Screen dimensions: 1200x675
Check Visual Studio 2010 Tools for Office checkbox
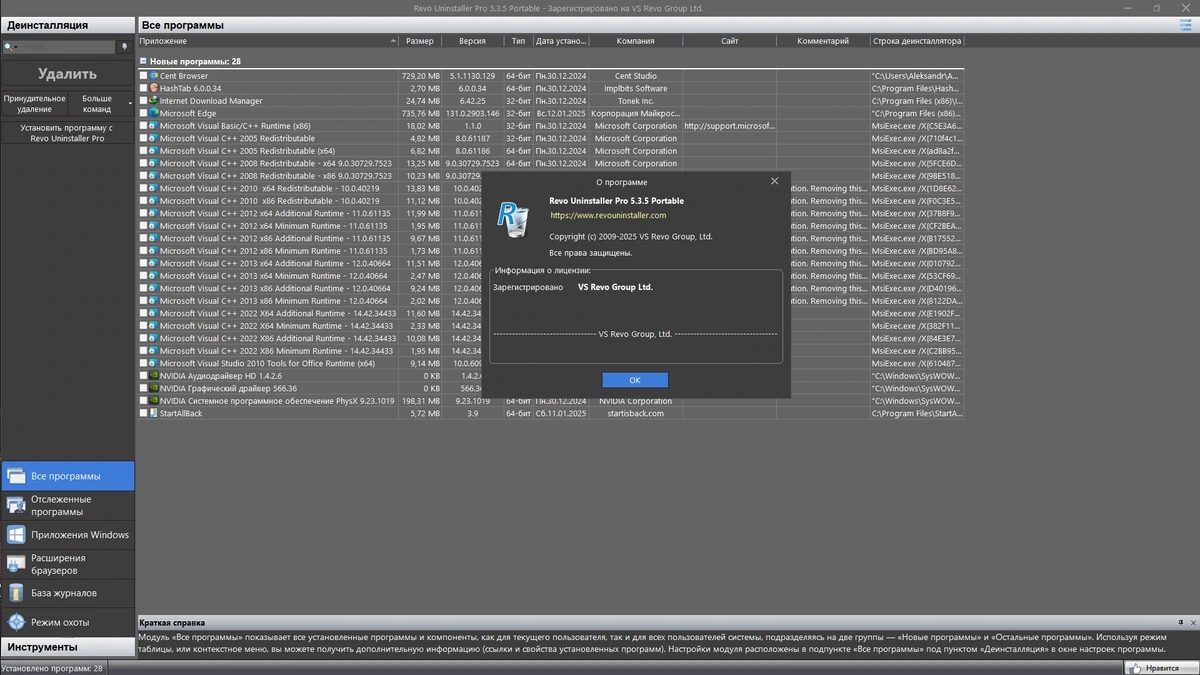[x=143, y=363]
